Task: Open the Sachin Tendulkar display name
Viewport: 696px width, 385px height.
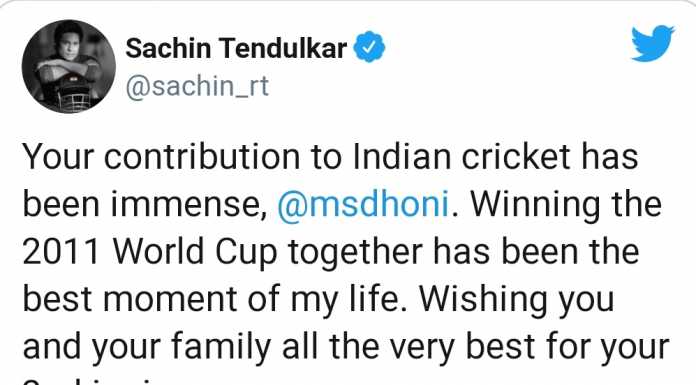Action: 236,48
